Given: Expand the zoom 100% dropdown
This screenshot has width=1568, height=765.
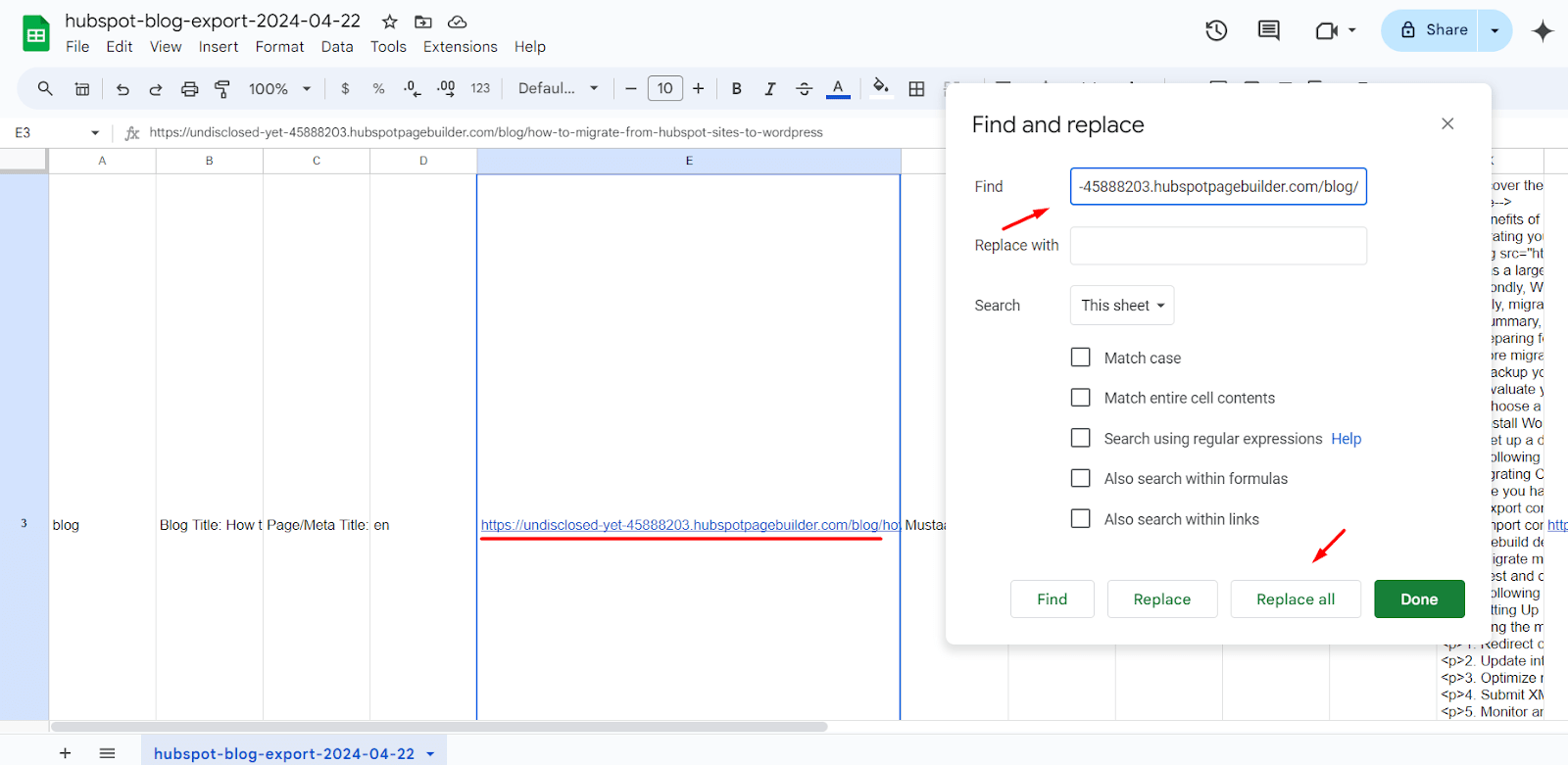Looking at the screenshot, I should [x=279, y=89].
